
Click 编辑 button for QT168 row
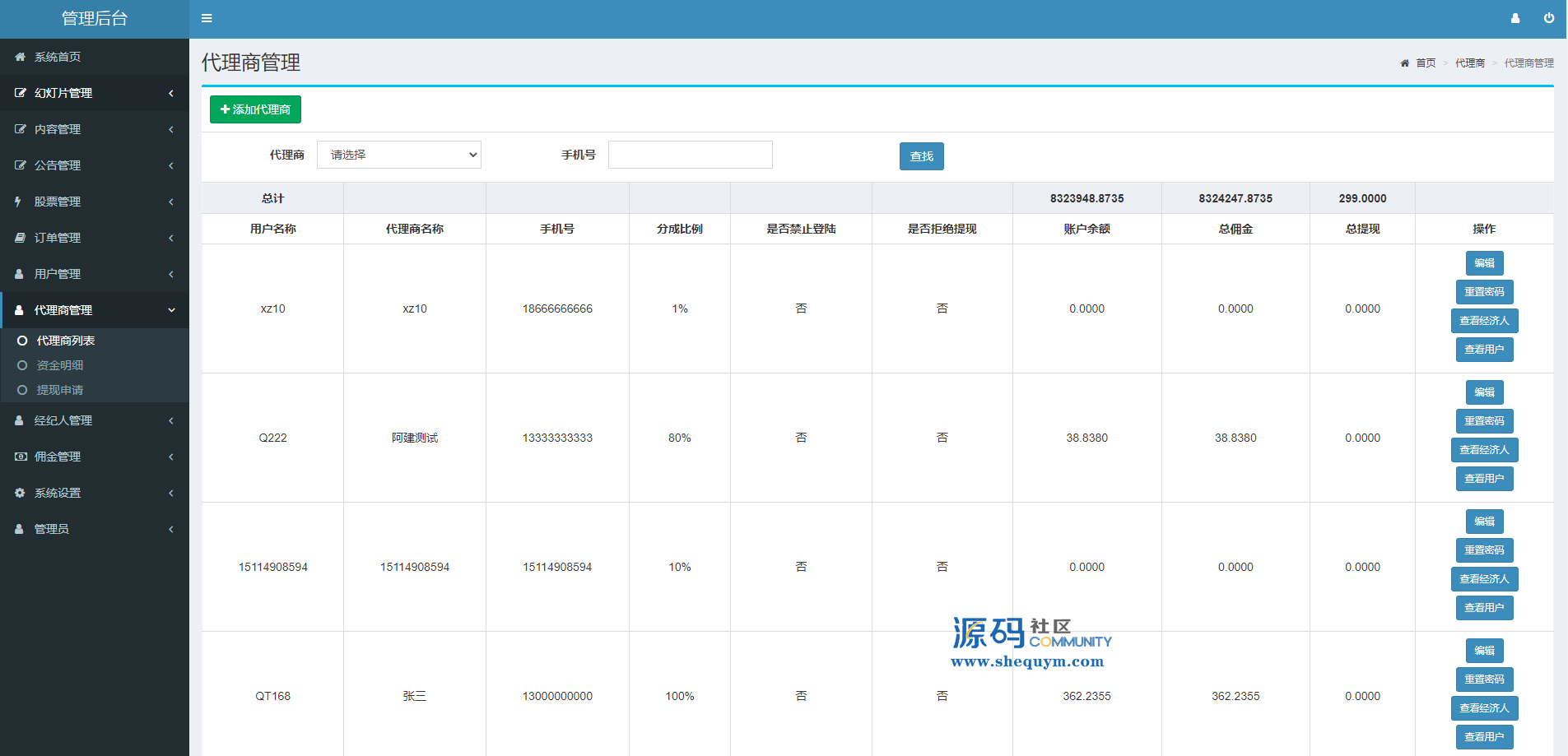(x=1485, y=651)
